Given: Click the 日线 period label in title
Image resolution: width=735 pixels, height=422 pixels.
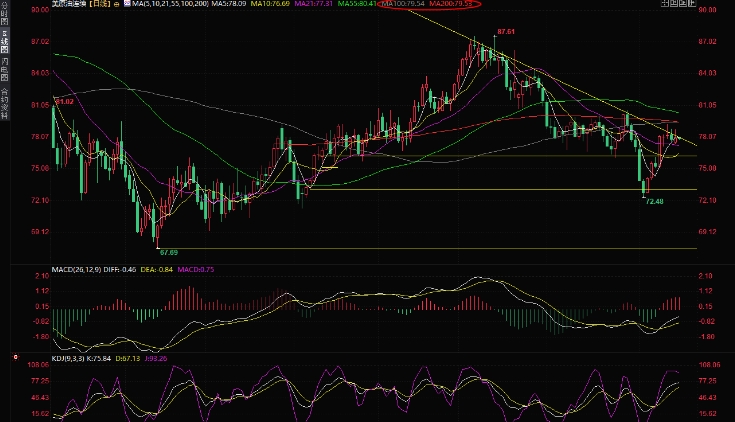Looking at the screenshot, I should pos(99,4).
